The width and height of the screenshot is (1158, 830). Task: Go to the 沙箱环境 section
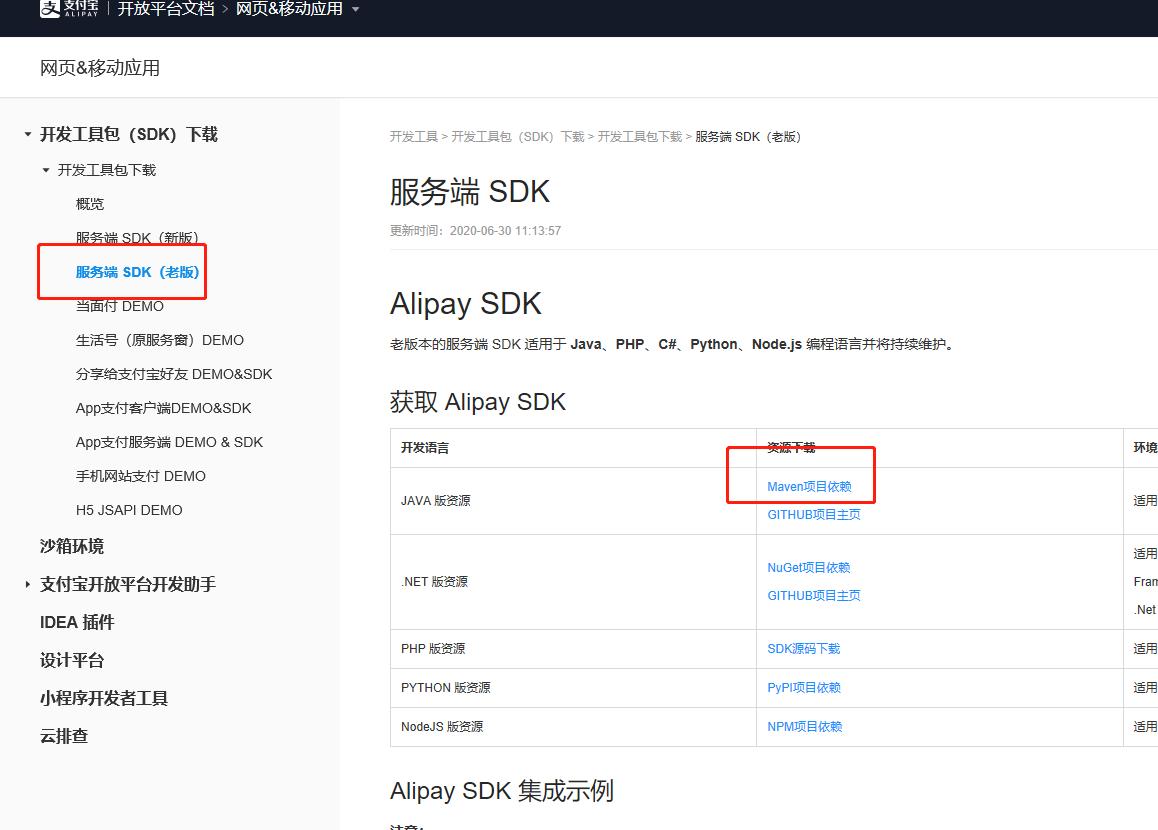click(72, 546)
